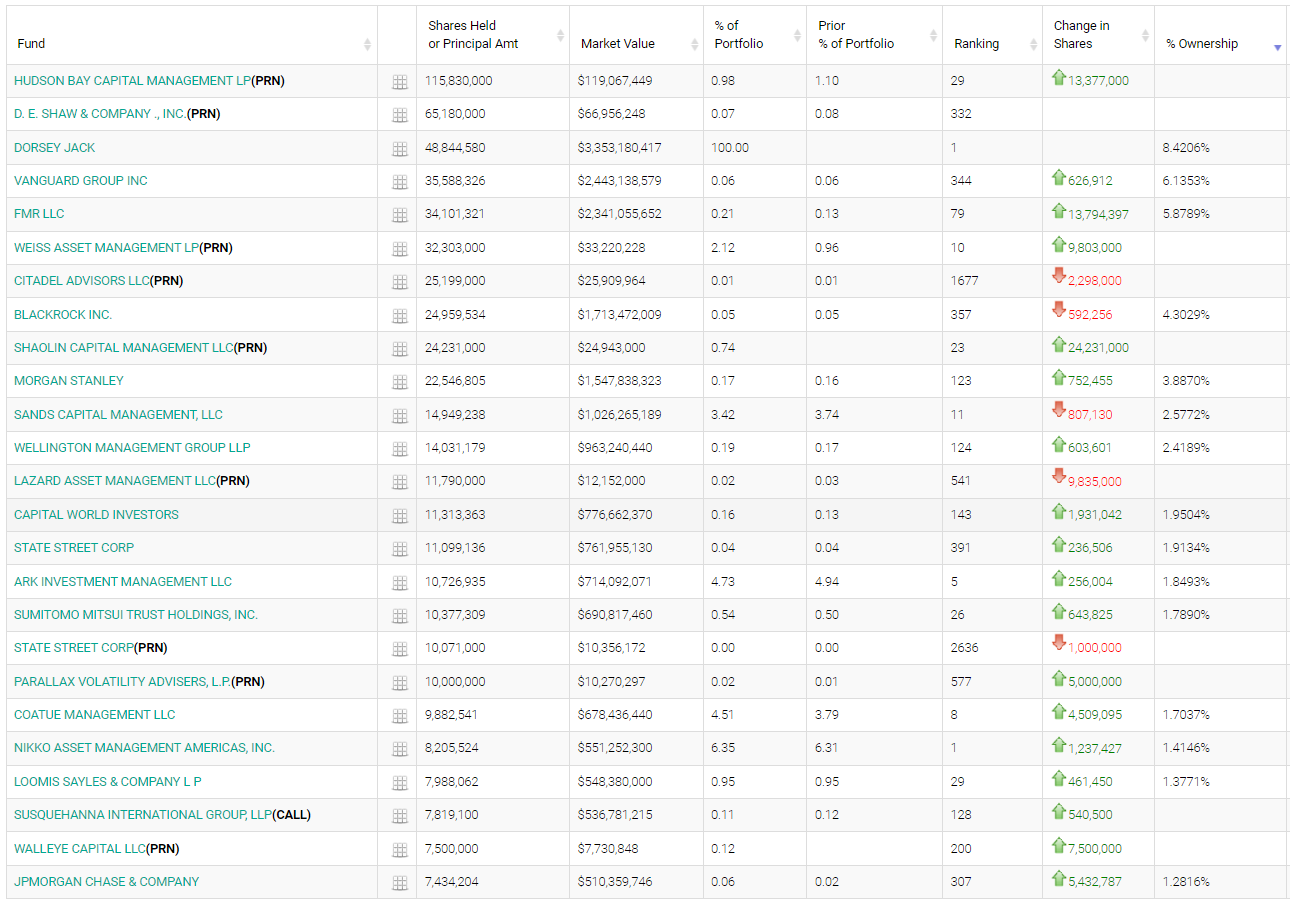Open grid icon for Capital World Investors
1290x899 pixels.
pyautogui.click(x=400, y=516)
